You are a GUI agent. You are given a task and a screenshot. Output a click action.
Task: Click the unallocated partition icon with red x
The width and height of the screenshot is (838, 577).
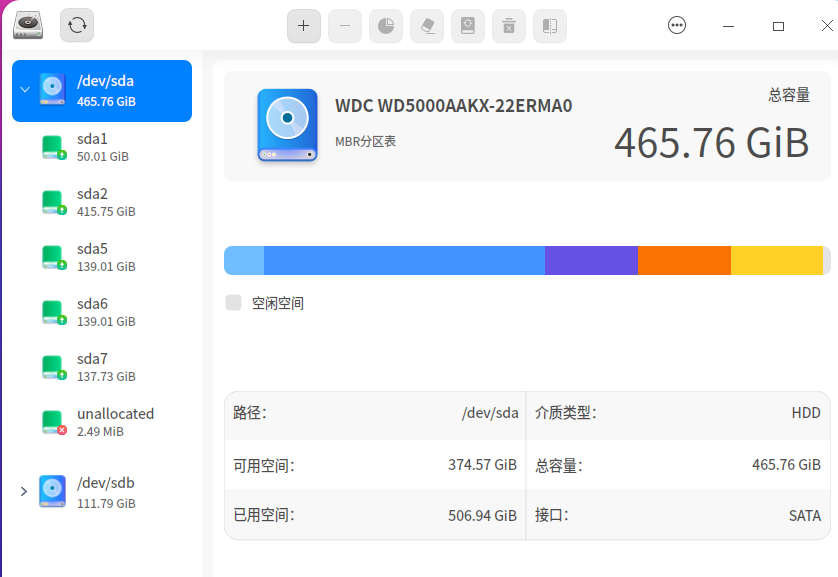54,423
